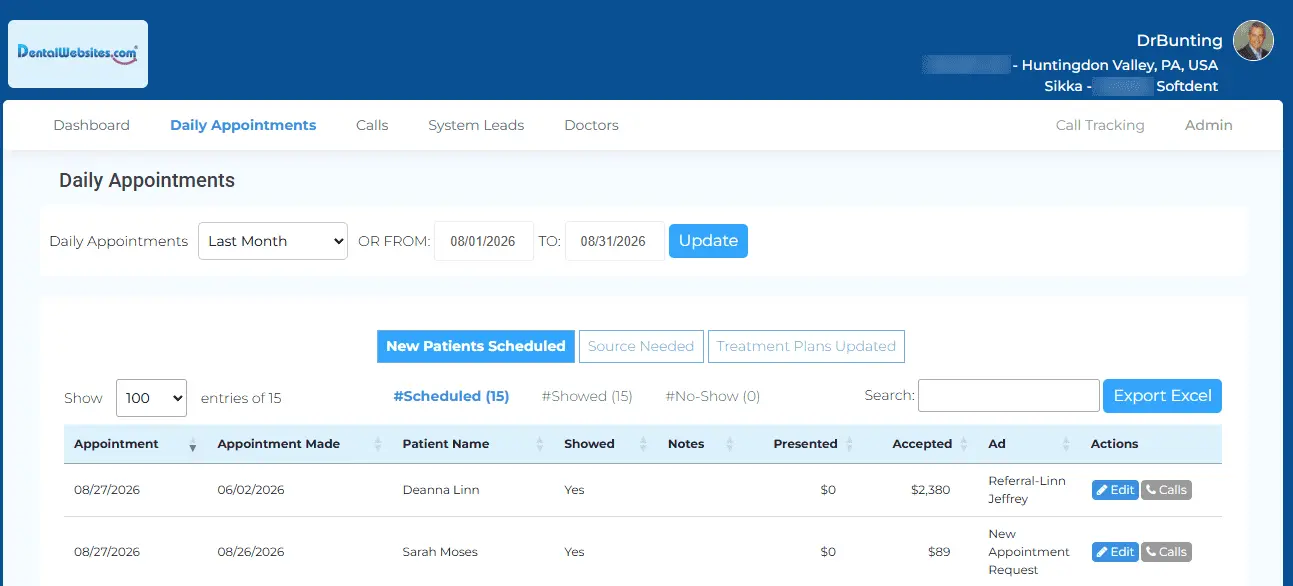This screenshot has width=1293, height=586.
Task: Click patient name Deanna Linn
Action: [441, 490]
